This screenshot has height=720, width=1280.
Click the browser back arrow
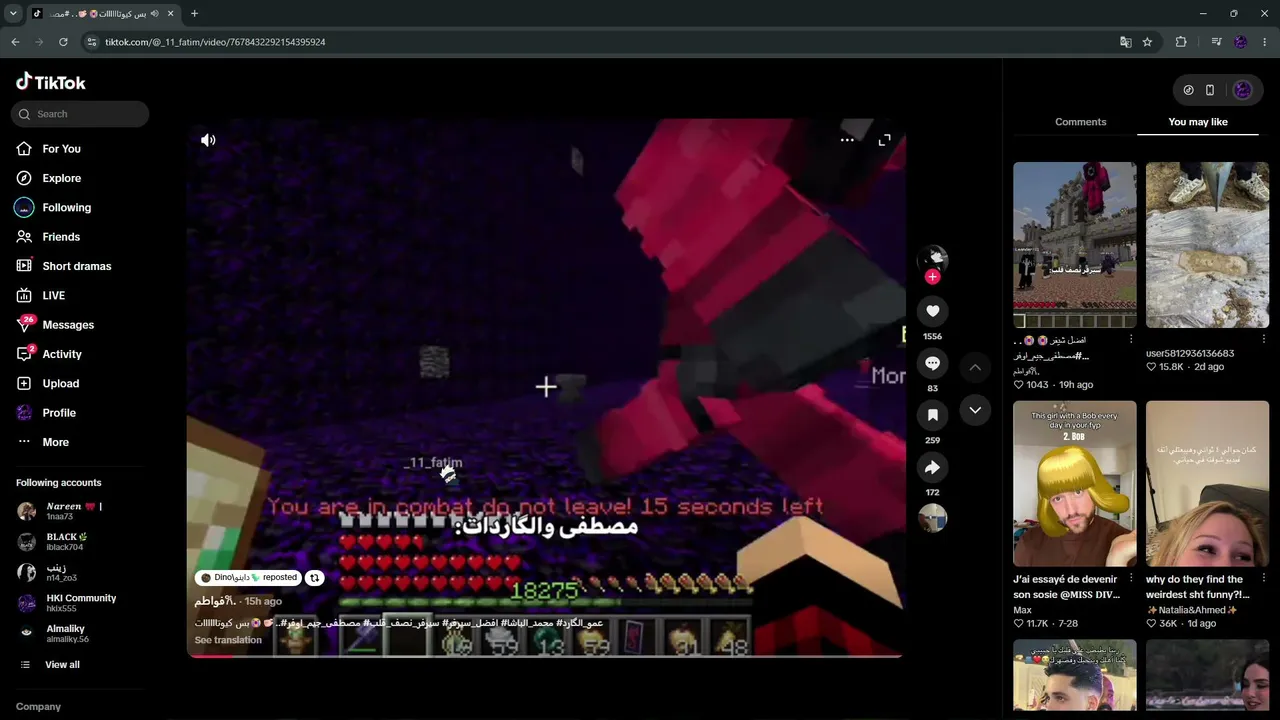[x=15, y=42]
